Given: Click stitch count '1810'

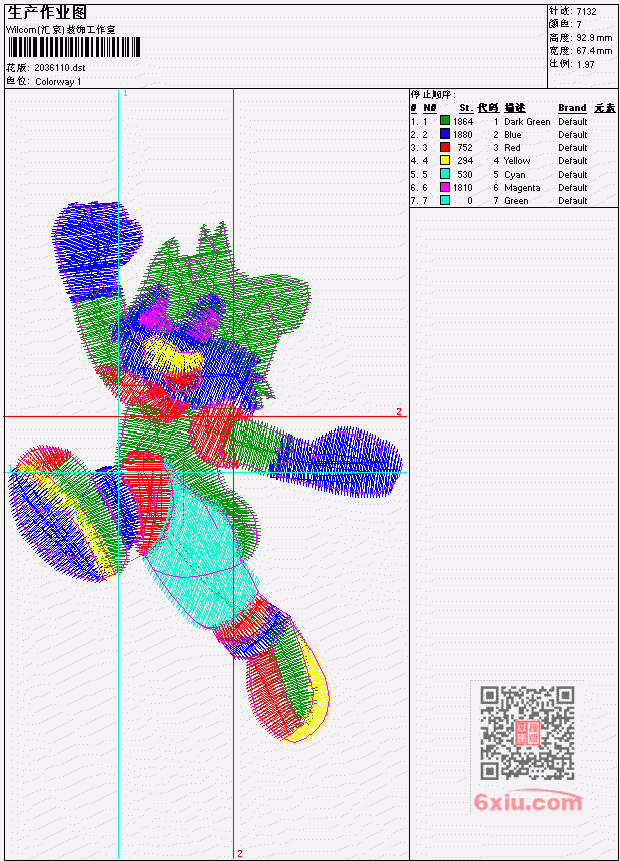Looking at the screenshot, I should coord(462,188).
